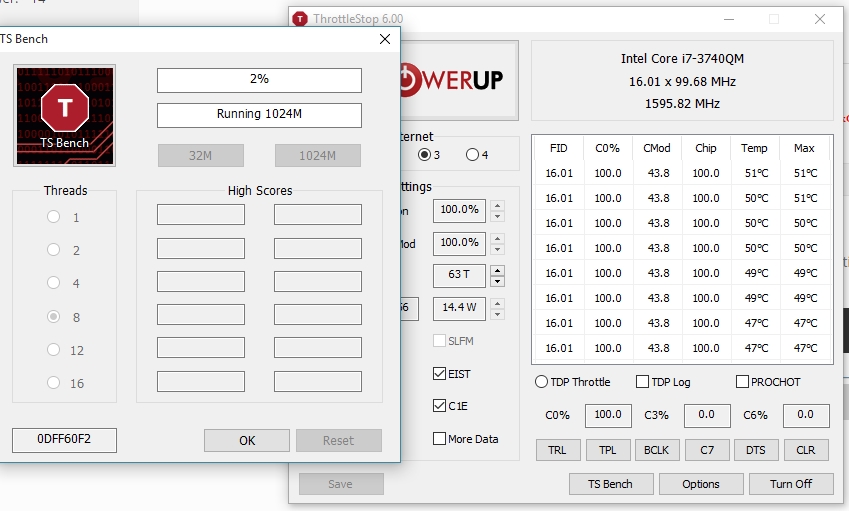Click the 16.01 x 99.68 MHz text
Screen dimensions: 849x511
point(682,82)
